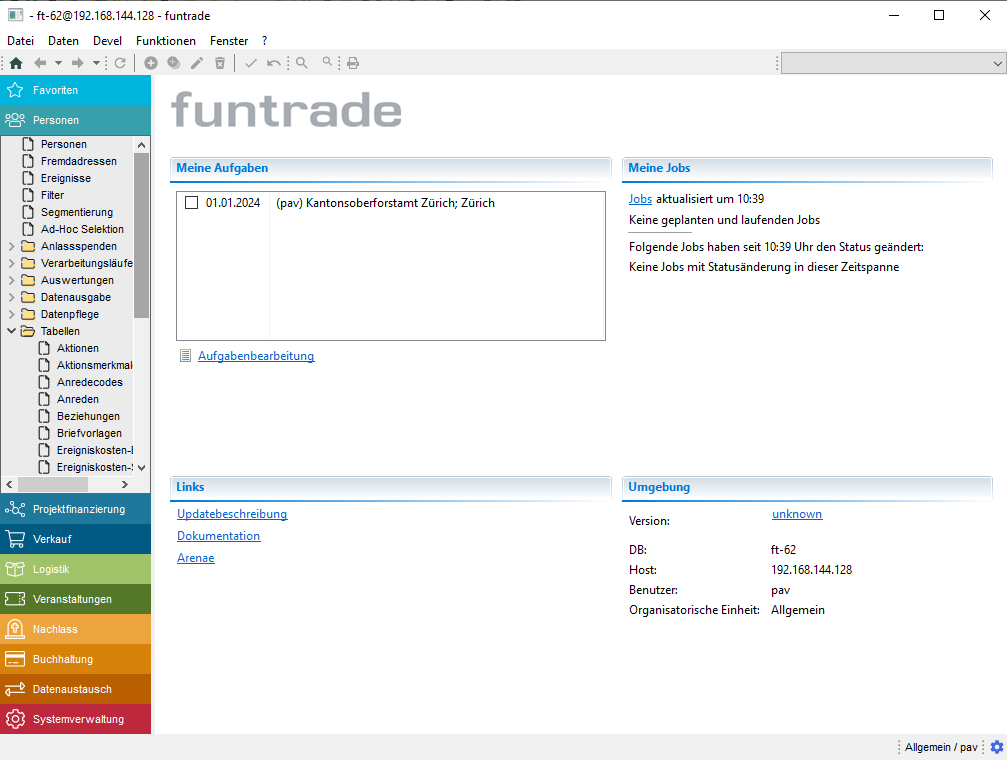
Task: Open the Funktionen menu
Action: [x=166, y=41]
